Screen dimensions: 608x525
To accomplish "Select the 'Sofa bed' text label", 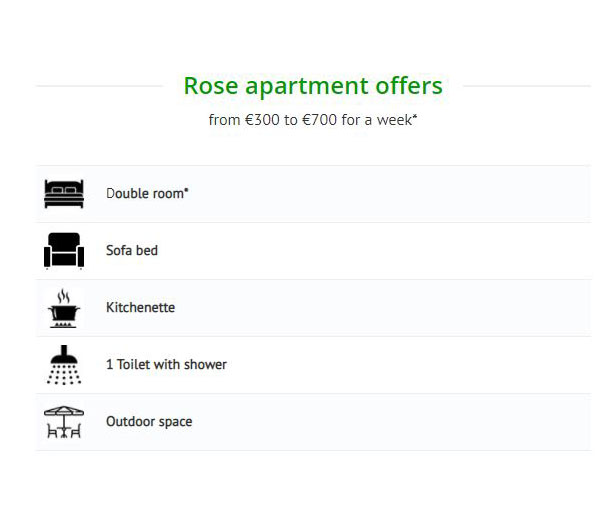I will tap(132, 250).
